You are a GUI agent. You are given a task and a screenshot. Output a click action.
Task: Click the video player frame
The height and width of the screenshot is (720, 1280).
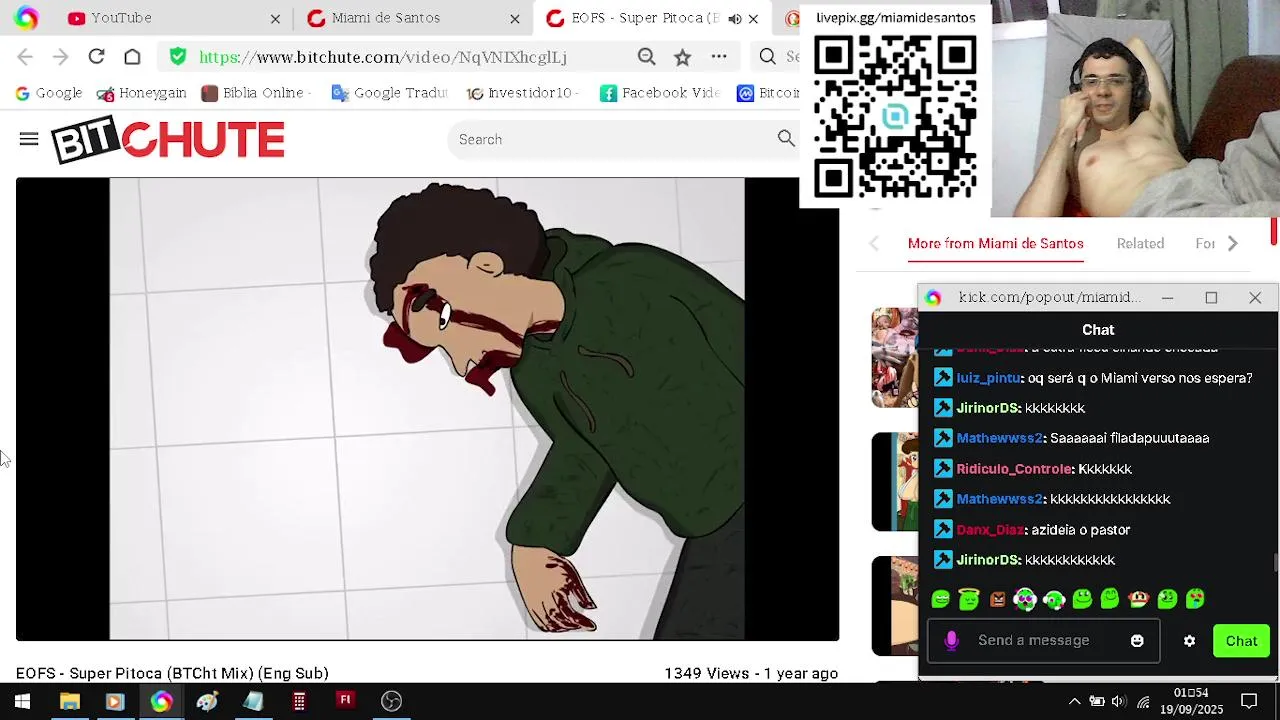pos(427,409)
